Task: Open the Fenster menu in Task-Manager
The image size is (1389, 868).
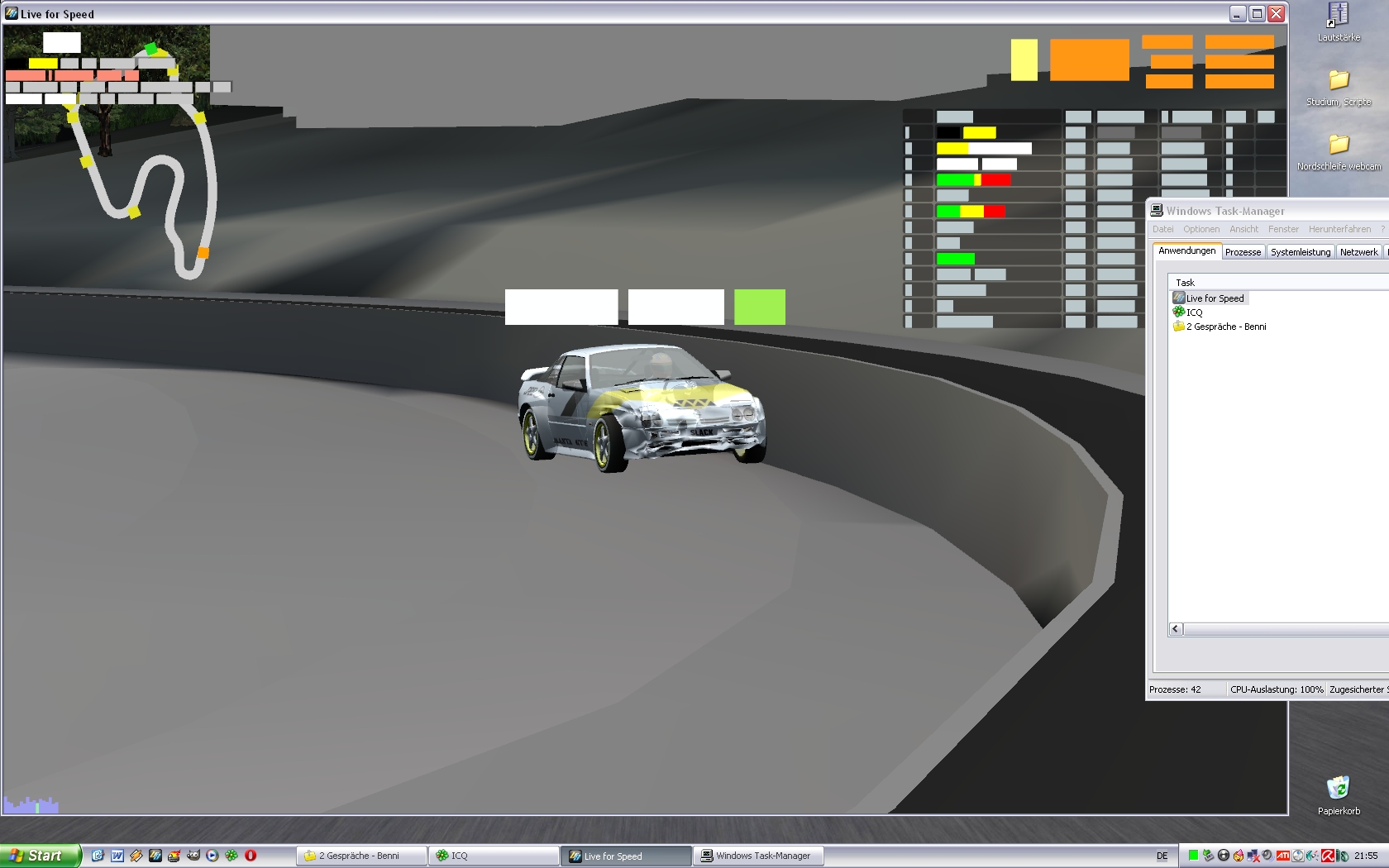Action: pyautogui.click(x=1283, y=229)
